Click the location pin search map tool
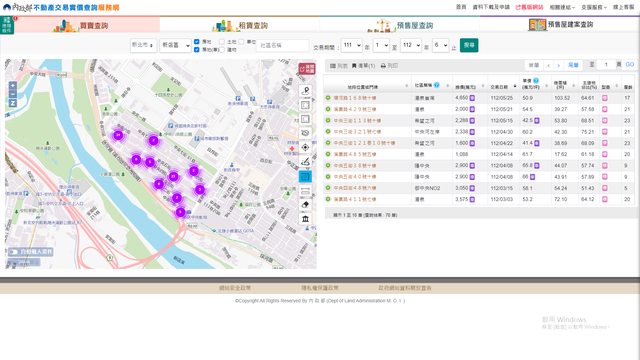The width and height of the screenshot is (640, 360). (305, 91)
